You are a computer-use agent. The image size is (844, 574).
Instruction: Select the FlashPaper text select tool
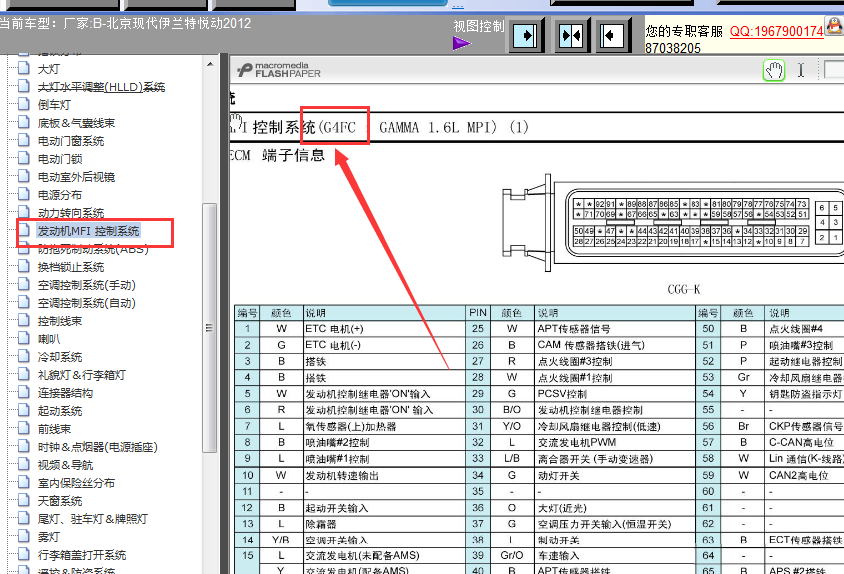pyautogui.click(x=801, y=71)
